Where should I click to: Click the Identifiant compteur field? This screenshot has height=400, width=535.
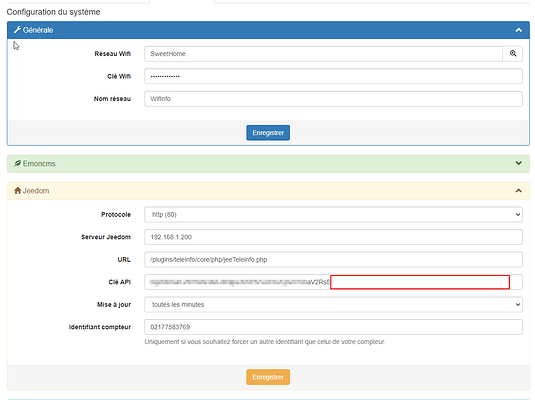click(x=333, y=327)
